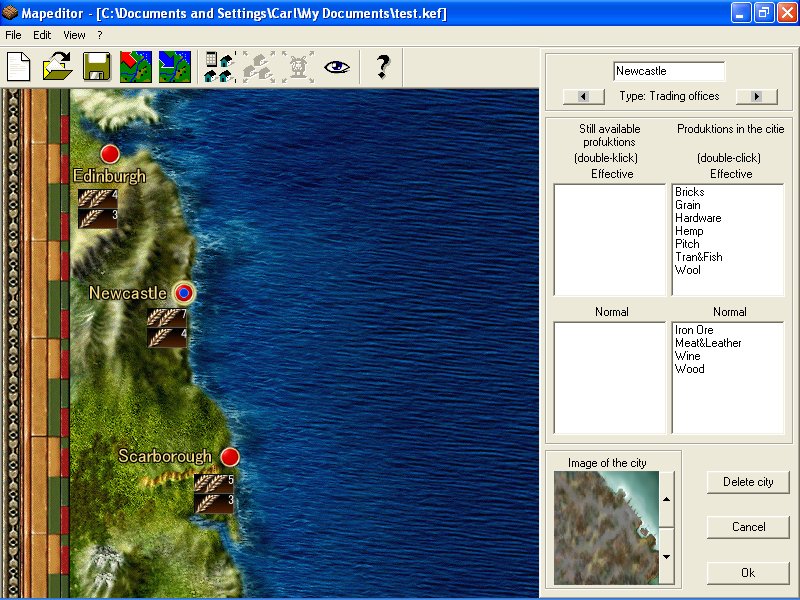Open the File menu
Viewport: 800px width, 600px height.
coord(13,34)
